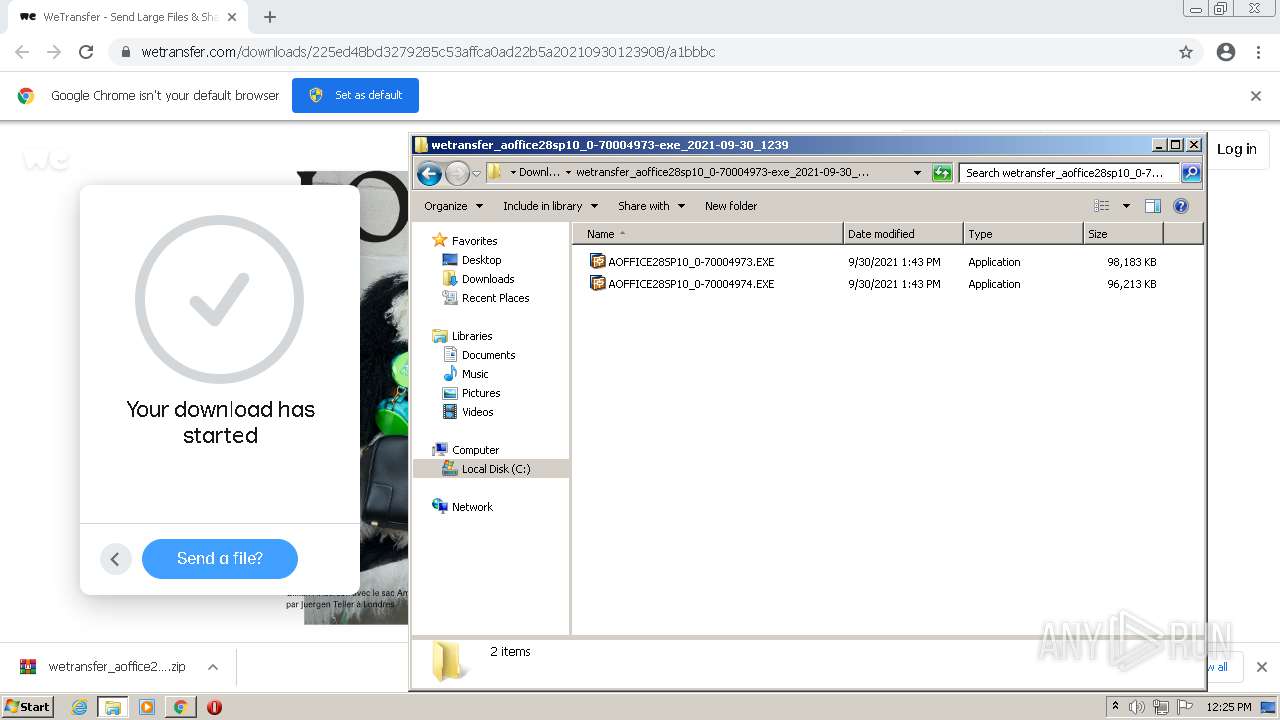Image resolution: width=1280 pixels, height=720 pixels.
Task: Click the back arrow in WeTransfer panel
Action: tap(116, 559)
